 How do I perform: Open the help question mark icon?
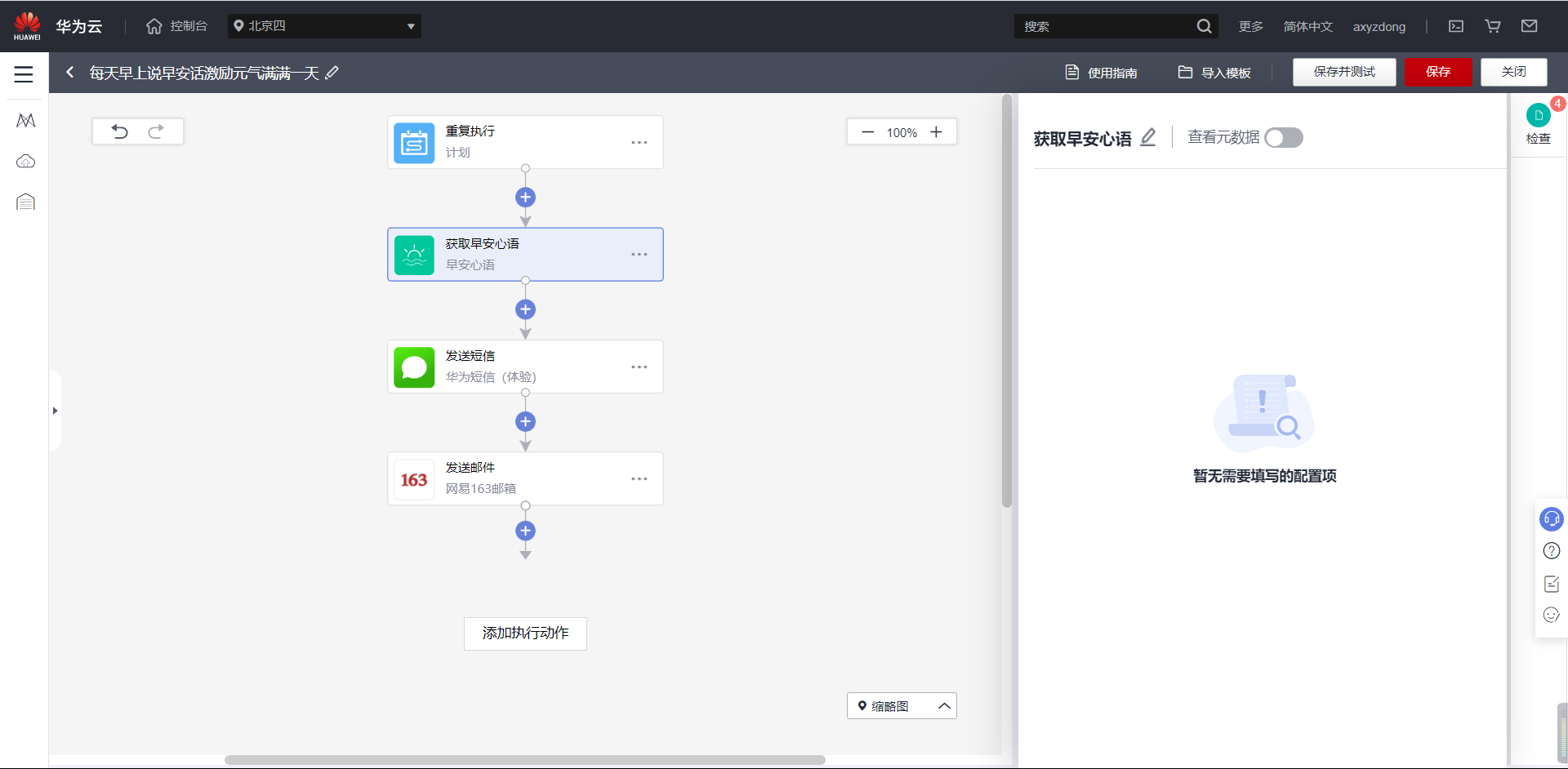point(1551,551)
